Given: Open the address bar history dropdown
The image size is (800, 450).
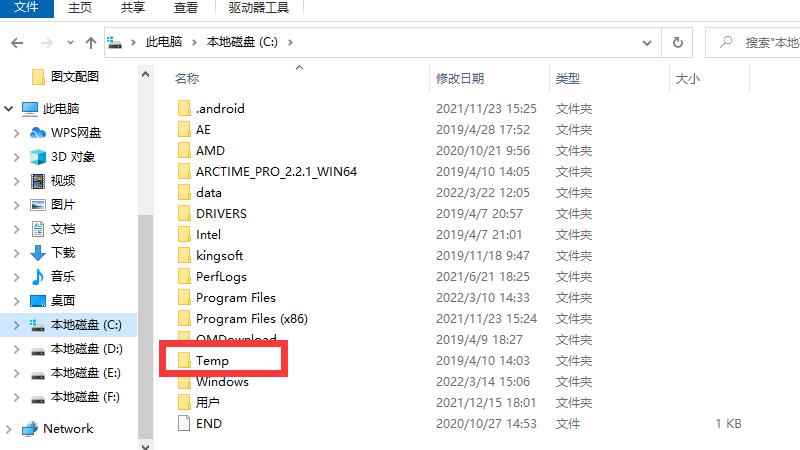Looking at the screenshot, I should pyautogui.click(x=647, y=43).
